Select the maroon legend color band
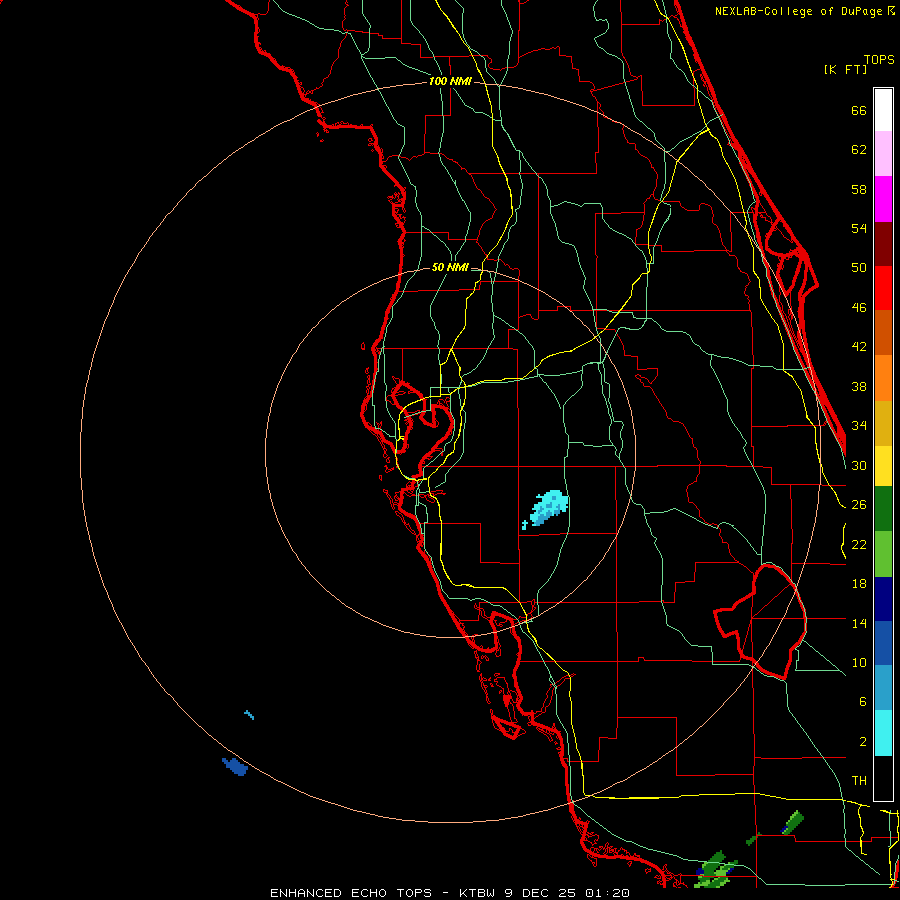Viewport: 900px width, 900px height. point(883,243)
